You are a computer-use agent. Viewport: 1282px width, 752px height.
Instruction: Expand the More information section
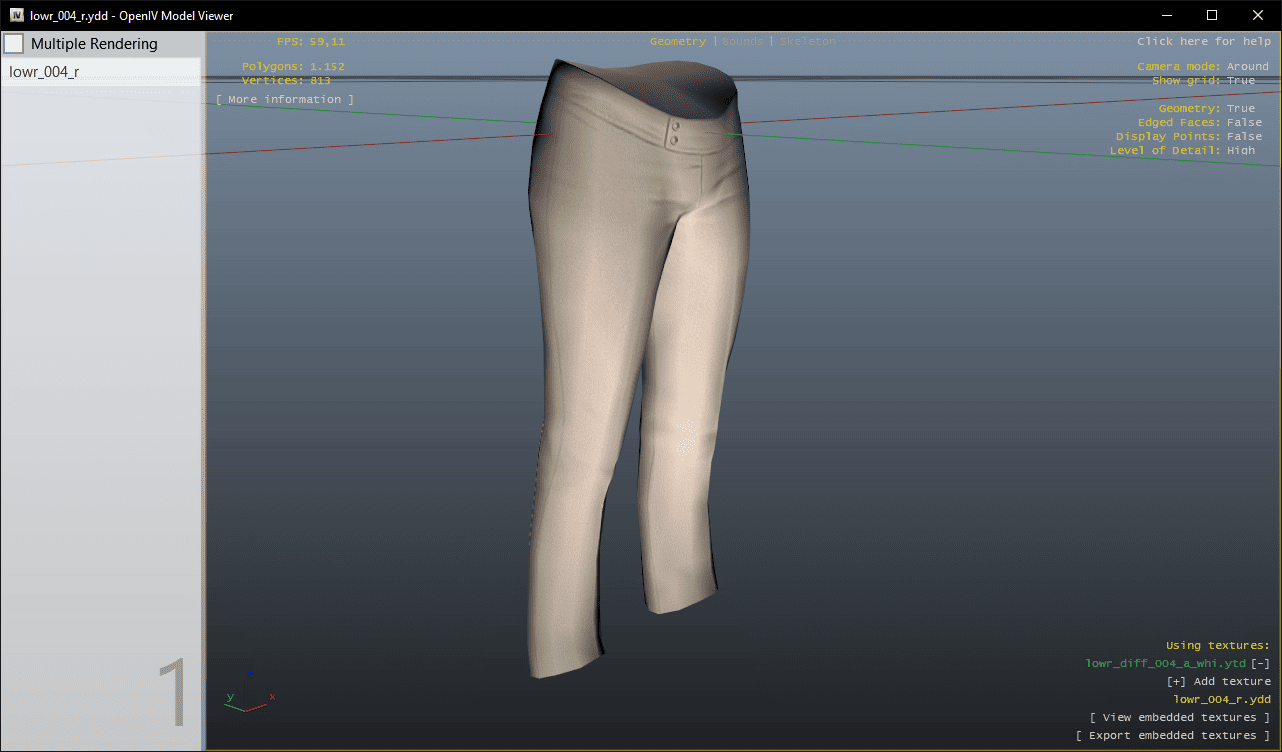click(x=285, y=100)
